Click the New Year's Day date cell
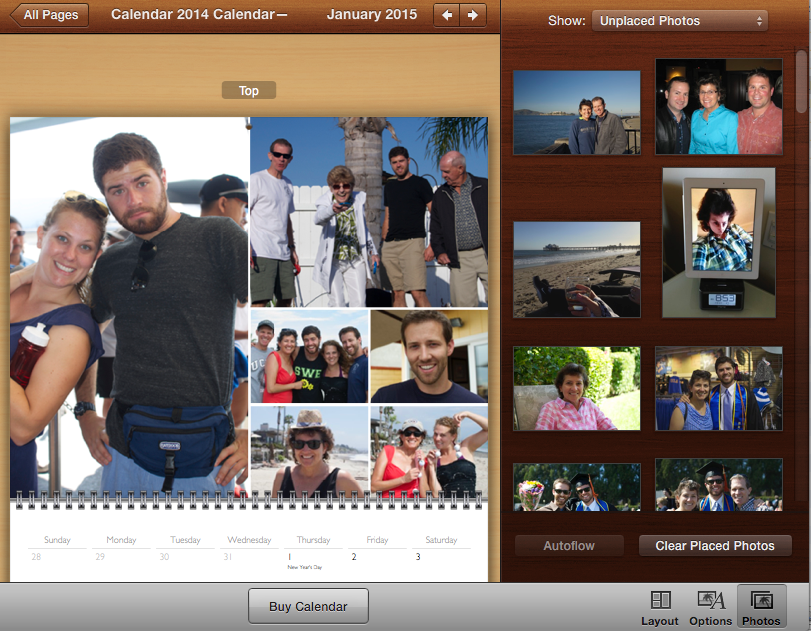Image resolution: width=811 pixels, height=631 pixels. tap(313, 561)
